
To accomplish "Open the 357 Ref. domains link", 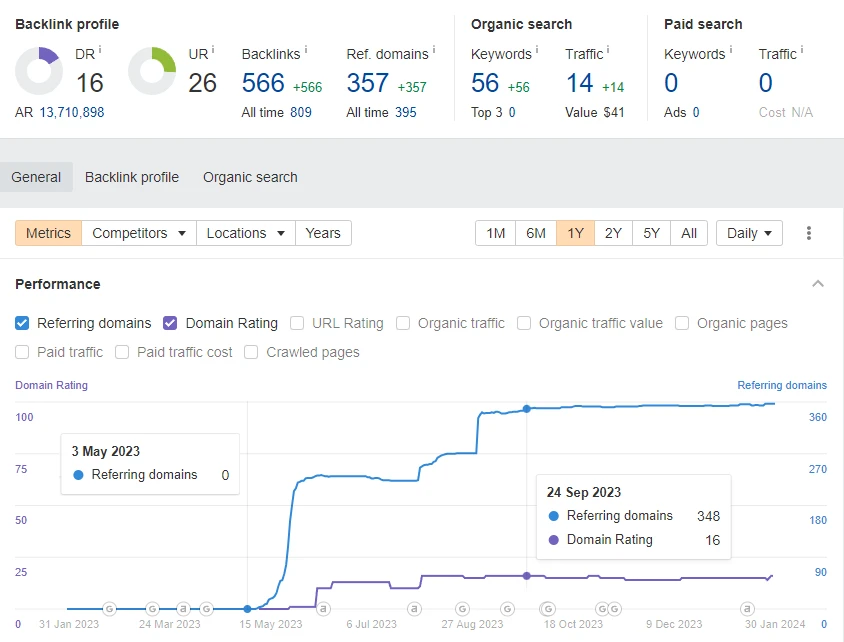I will [368, 82].
